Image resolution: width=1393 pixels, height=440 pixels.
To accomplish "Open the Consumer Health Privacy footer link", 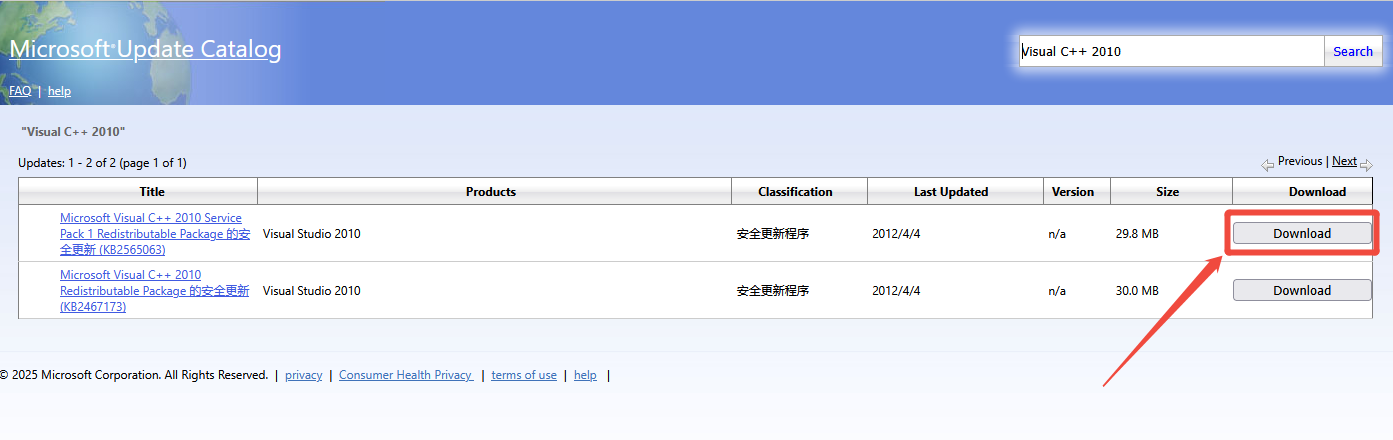I will [x=406, y=375].
